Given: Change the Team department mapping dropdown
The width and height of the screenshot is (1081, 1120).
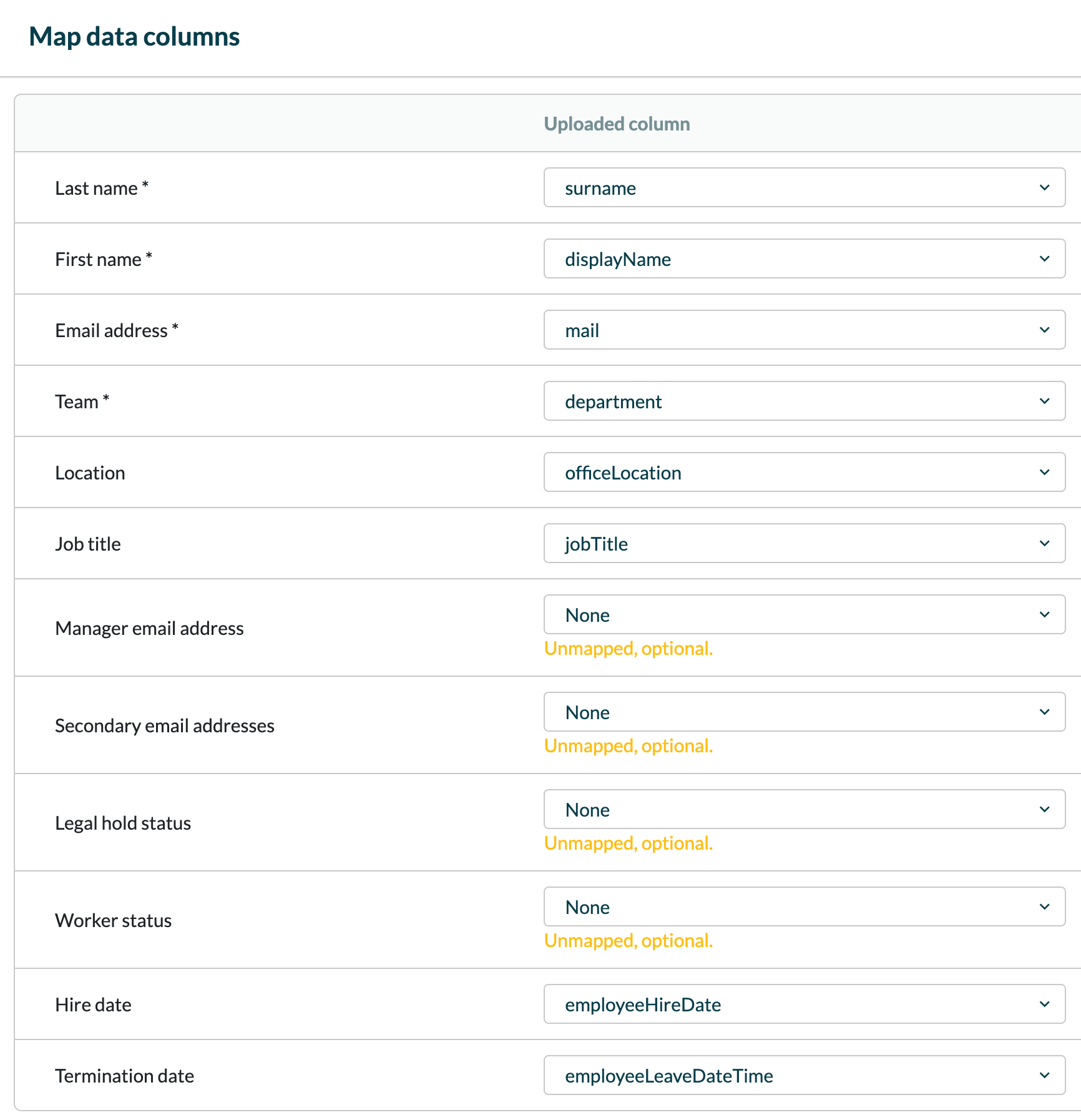Looking at the screenshot, I should click(x=804, y=401).
